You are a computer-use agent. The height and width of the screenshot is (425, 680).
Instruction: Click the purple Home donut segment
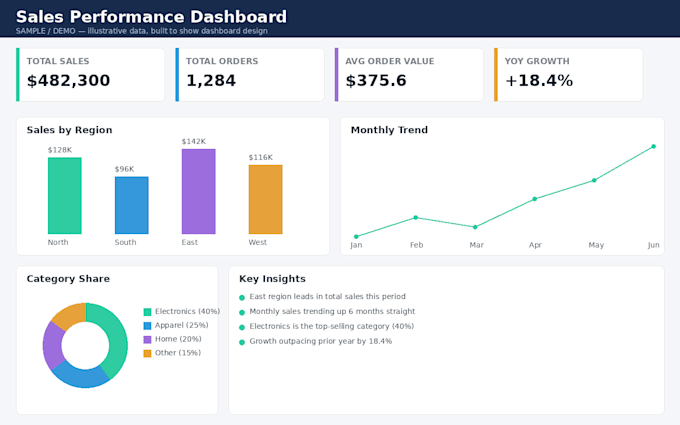tap(53, 346)
